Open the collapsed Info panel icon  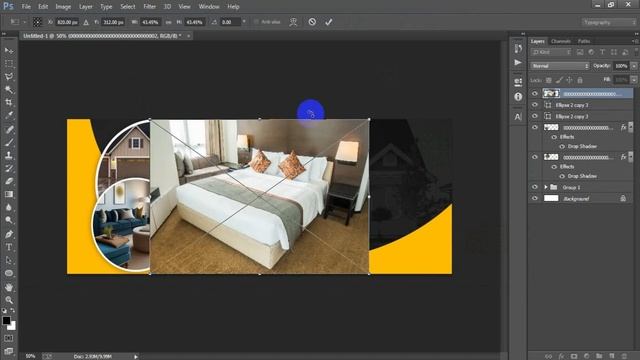point(518,97)
